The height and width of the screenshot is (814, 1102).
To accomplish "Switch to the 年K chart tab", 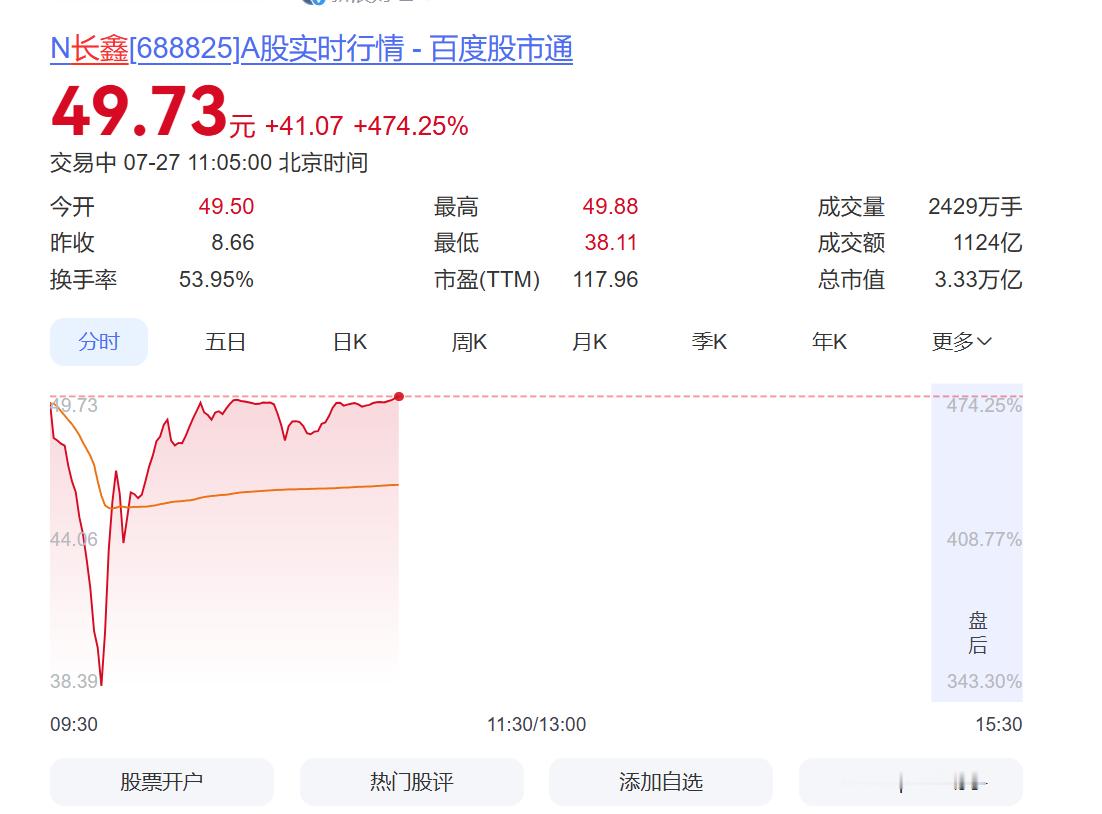I will pyautogui.click(x=829, y=342).
